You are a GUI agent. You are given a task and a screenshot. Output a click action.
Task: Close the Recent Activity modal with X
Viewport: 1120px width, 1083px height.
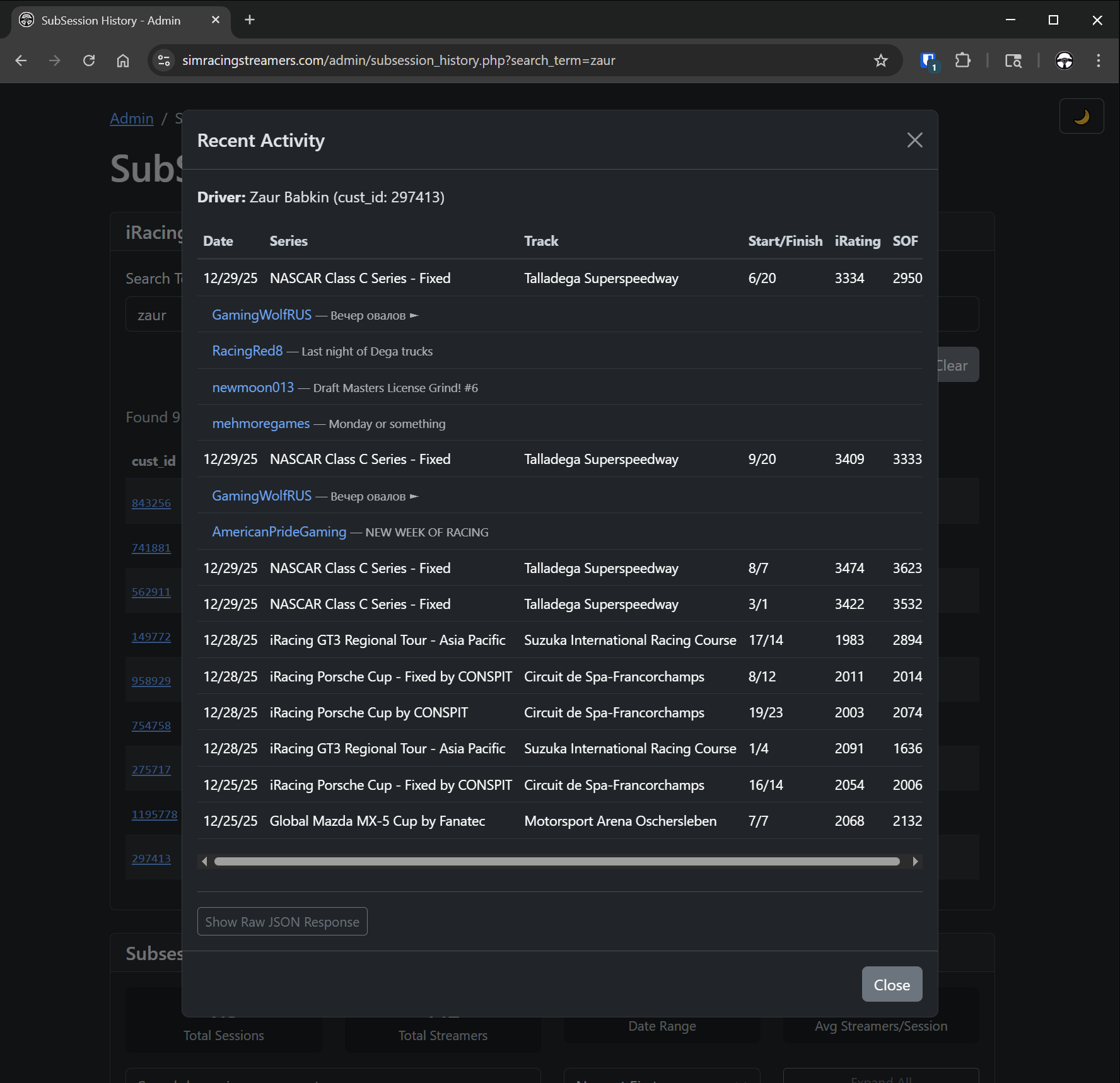point(914,140)
